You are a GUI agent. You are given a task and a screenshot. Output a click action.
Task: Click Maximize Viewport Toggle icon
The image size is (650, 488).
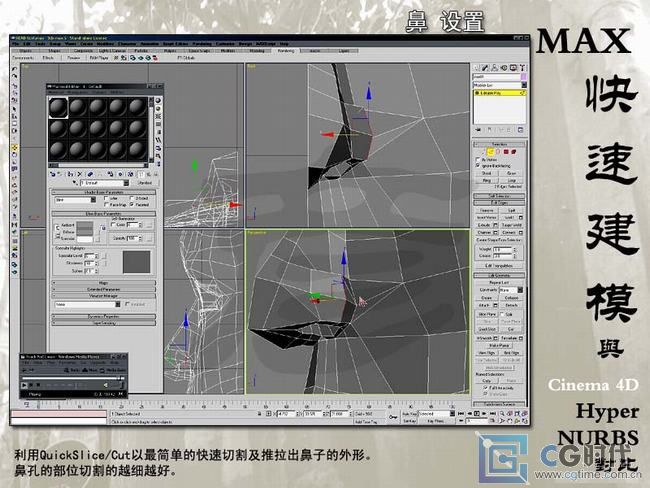[x=525, y=420]
